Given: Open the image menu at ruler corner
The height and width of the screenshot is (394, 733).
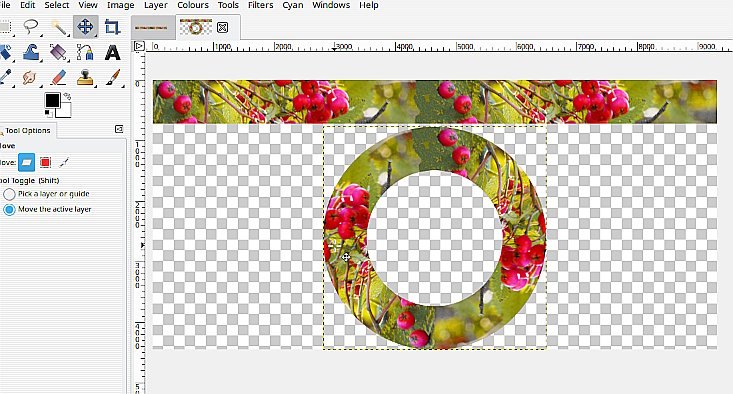Looking at the screenshot, I should tap(139, 46).
